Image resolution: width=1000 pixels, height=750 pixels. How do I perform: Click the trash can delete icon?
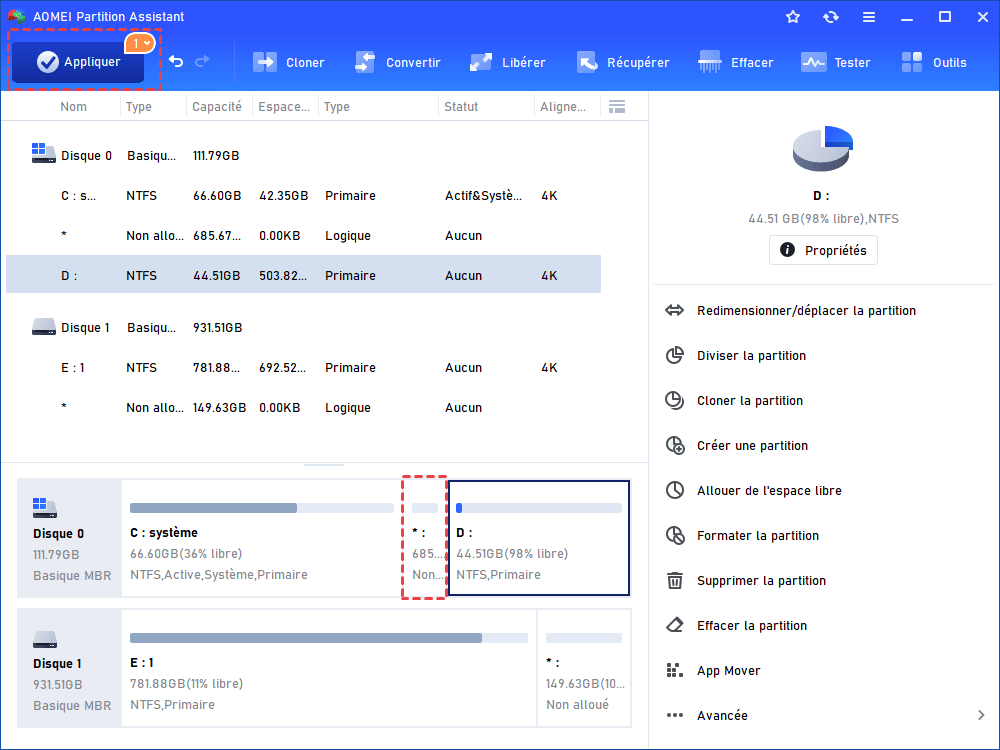pyautogui.click(x=675, y=580)
